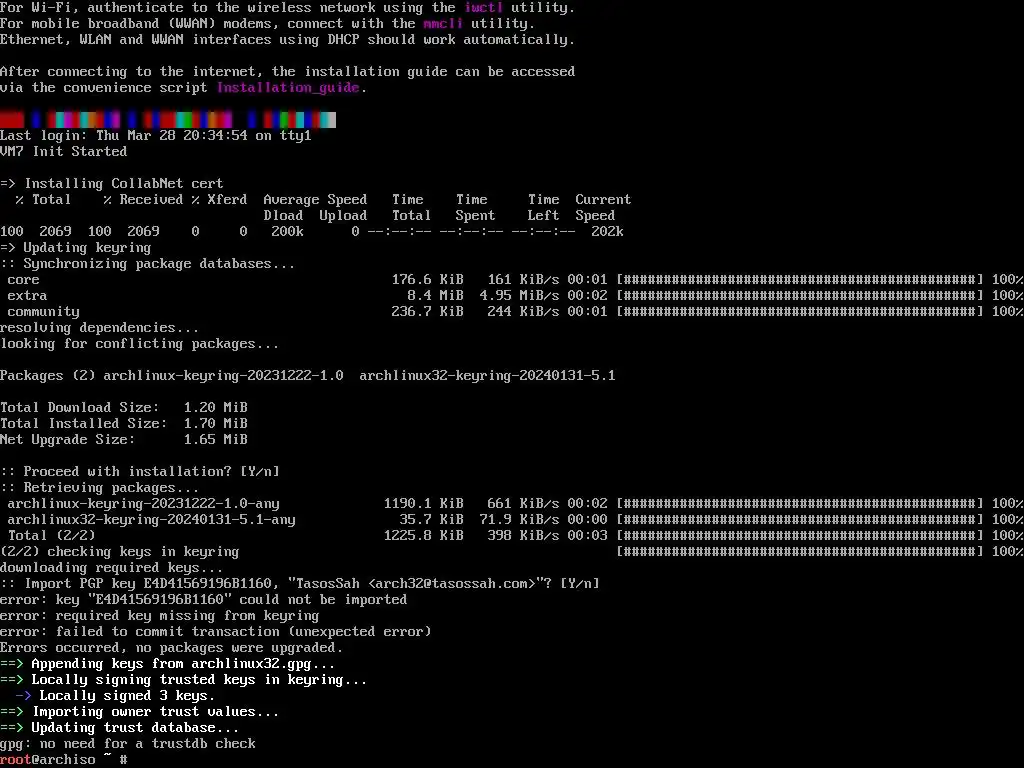Click the 'Ethernet, WLAN and WWAN interfaces' line

click(x=287, y=40)
